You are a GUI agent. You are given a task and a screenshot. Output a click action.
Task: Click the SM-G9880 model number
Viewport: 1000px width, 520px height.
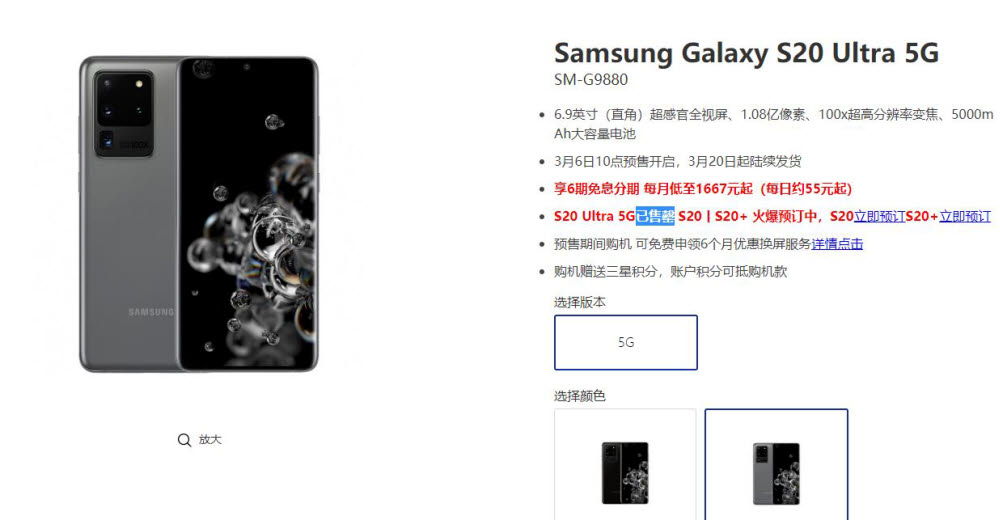tap(591, 80)
